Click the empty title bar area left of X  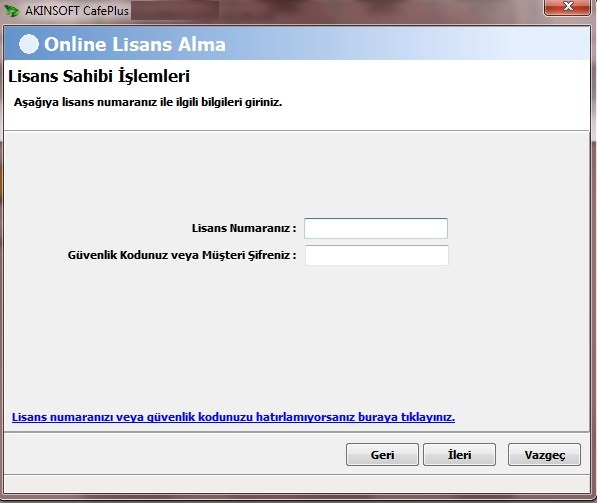coord(381,11)
